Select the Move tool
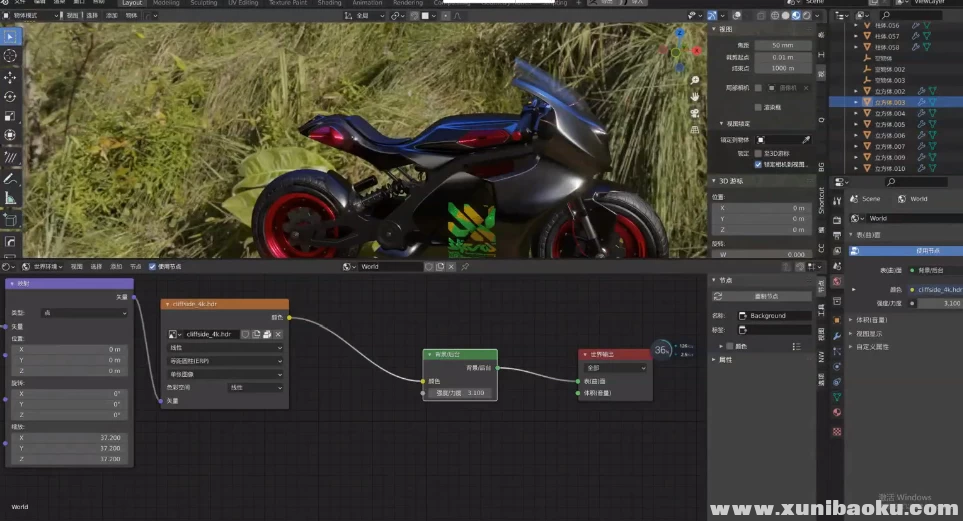 [x=10, y=77]
